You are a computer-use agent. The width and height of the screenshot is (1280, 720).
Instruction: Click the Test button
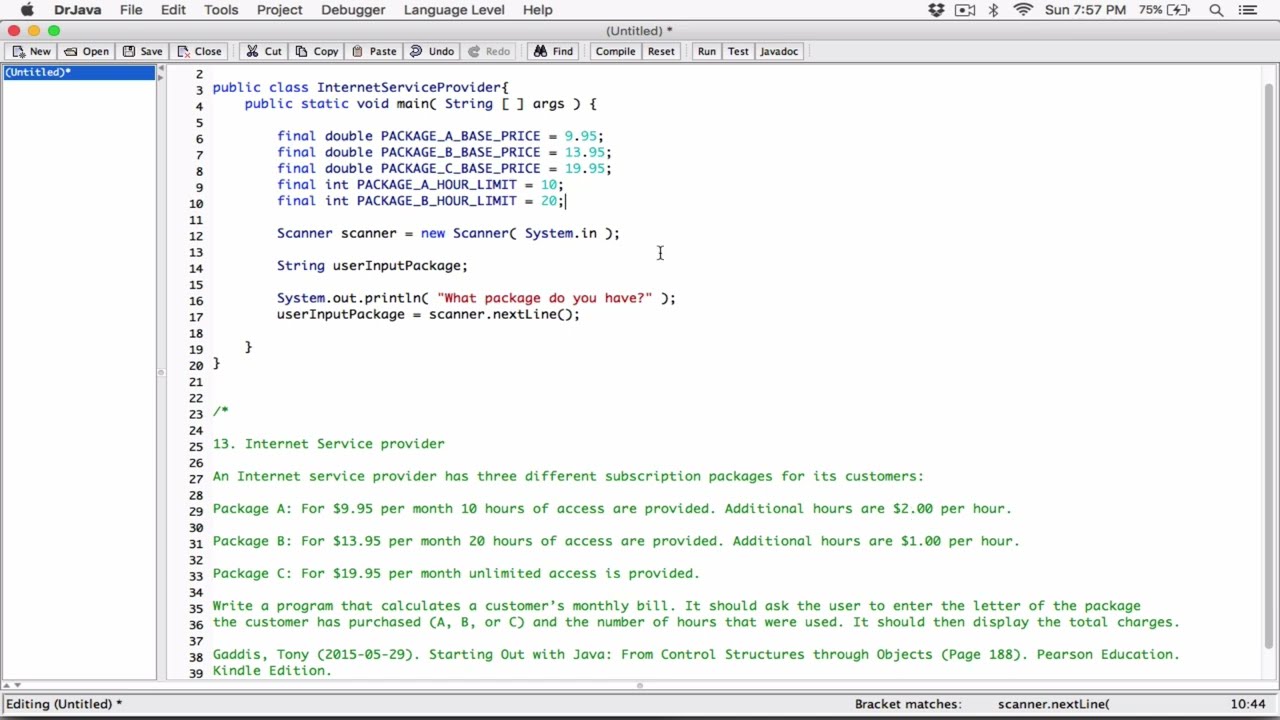(738, 51)
